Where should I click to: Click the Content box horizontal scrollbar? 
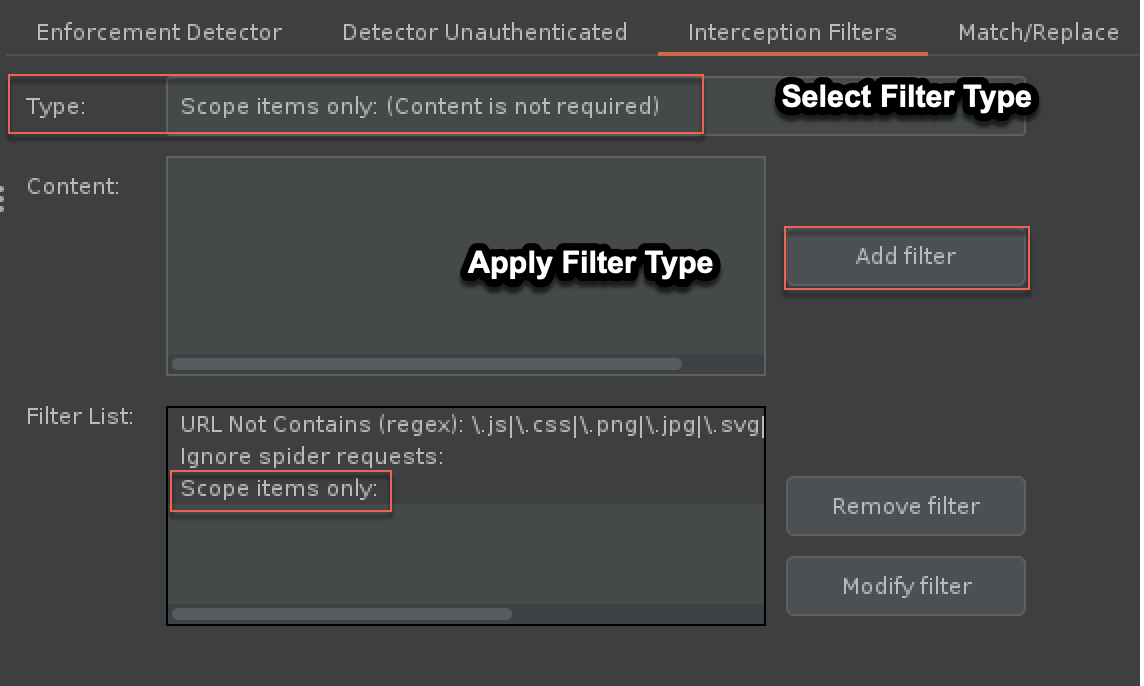click(427, 364)
